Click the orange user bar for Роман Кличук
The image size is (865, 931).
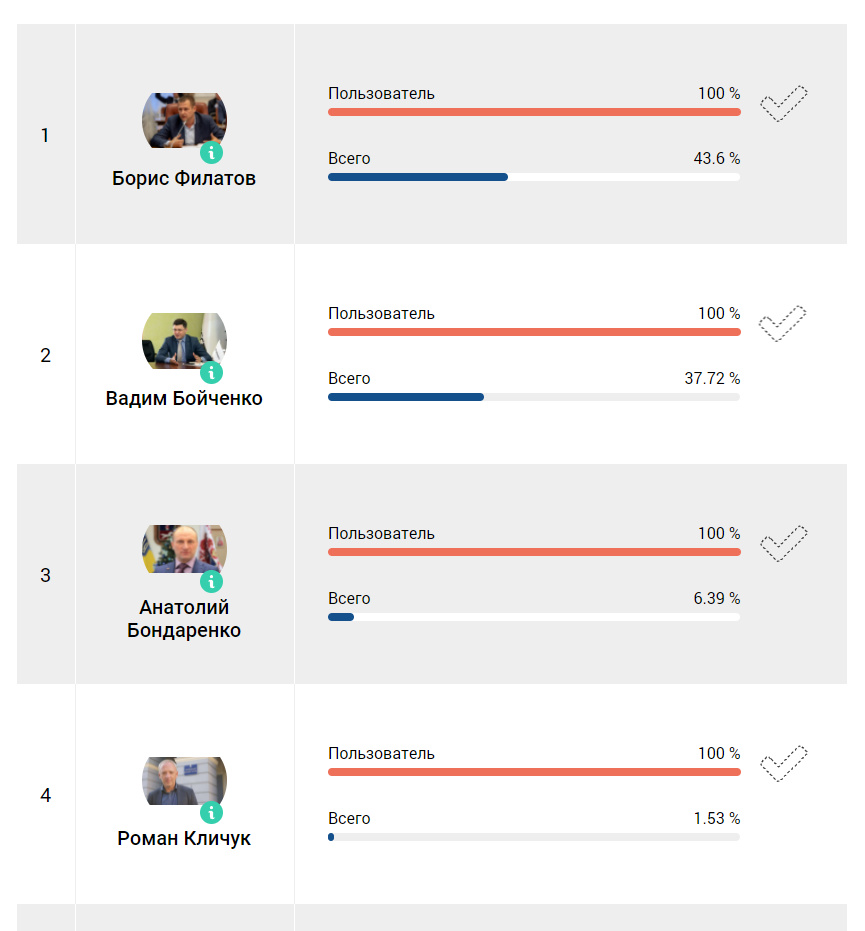pyautogui.click(x=534, y=772)
